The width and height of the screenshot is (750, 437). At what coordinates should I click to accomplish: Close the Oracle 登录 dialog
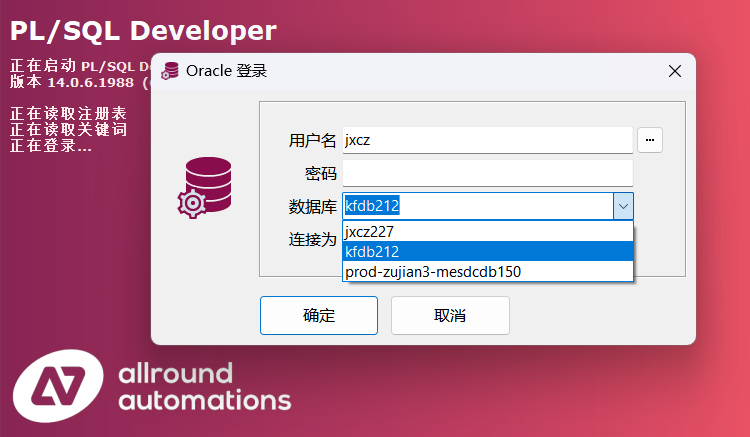pos(675,71)
